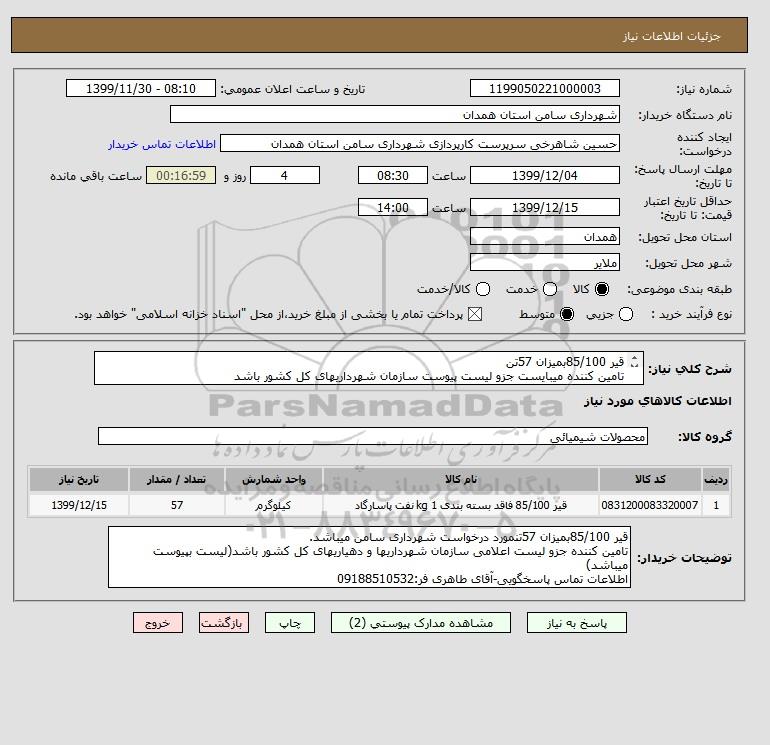Click the واحد شمارش column header
Image resolution: width=770 pixels, height=745 pixels.
(x=274, y=479)
